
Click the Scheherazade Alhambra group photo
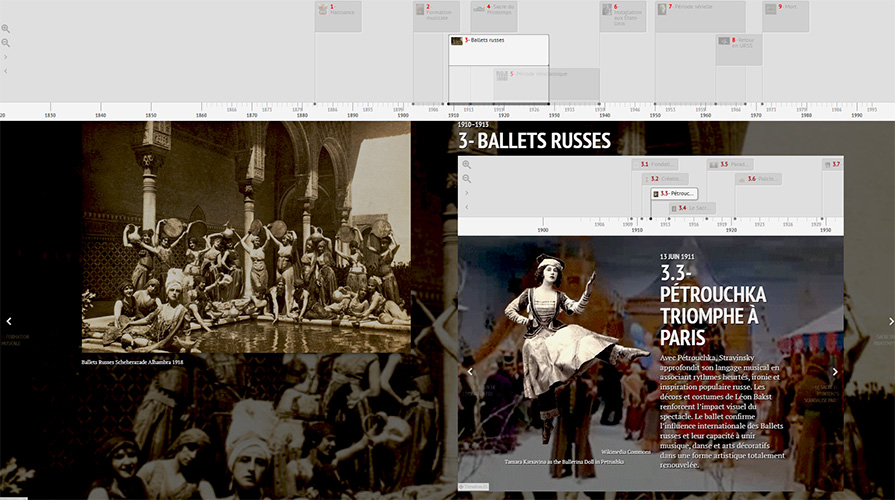coord(246,237)
